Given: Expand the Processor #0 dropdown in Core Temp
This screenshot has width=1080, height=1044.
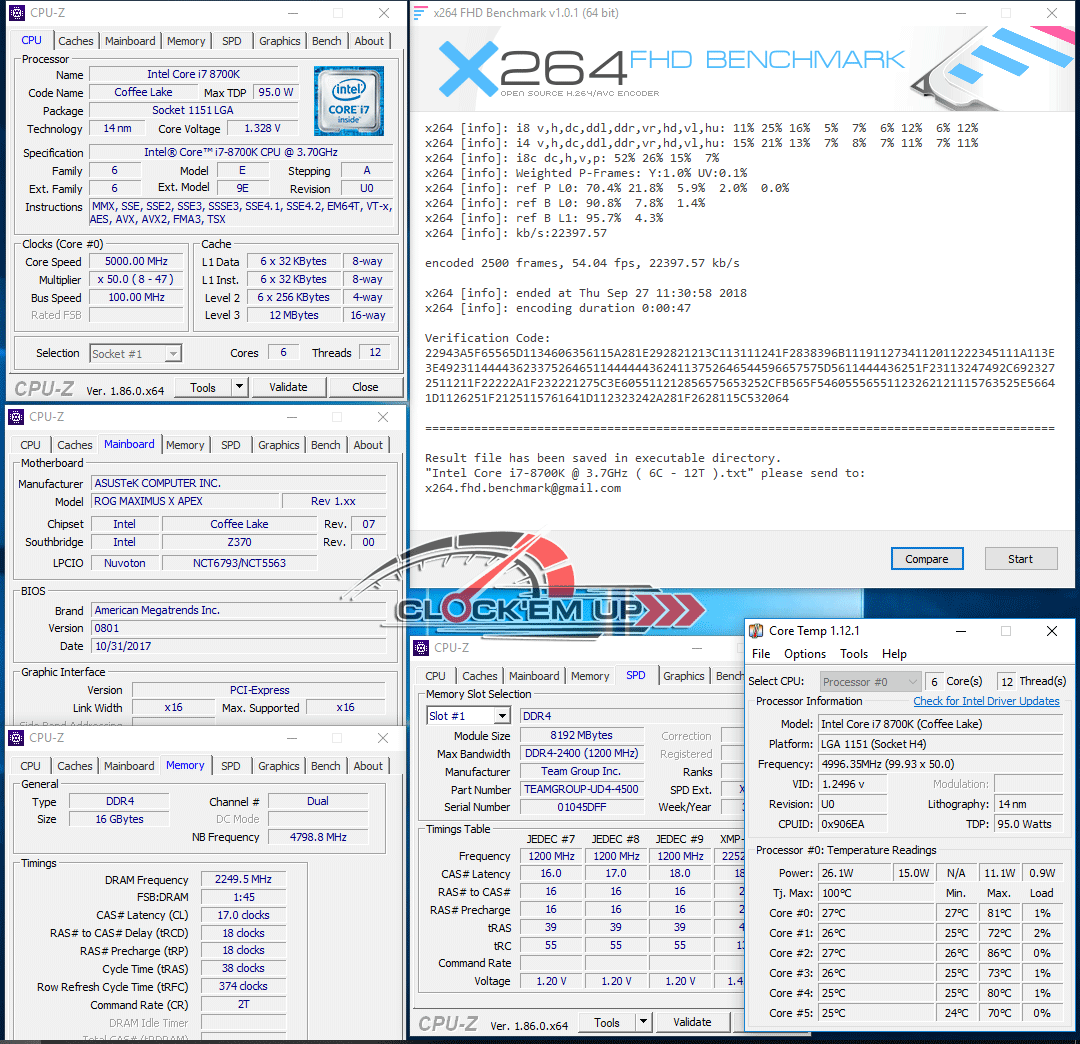Looking at the screenshot, I should [910, 681].
